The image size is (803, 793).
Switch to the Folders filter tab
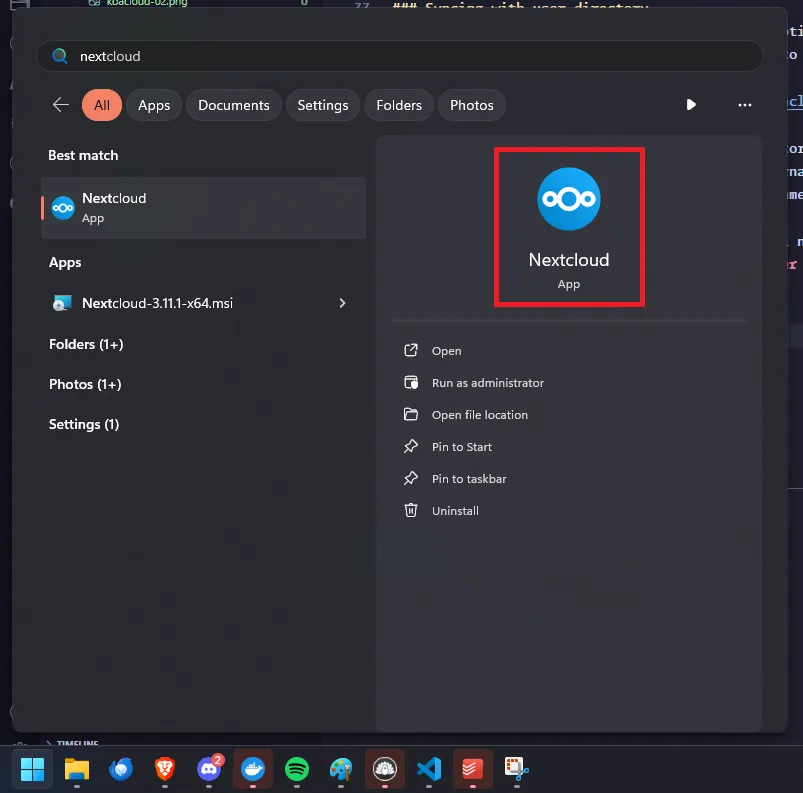pos(399,105)
